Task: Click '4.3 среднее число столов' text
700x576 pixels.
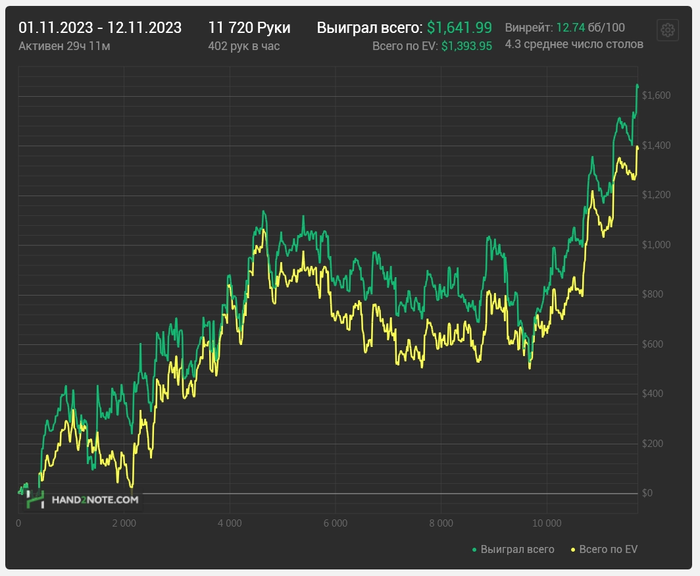Action: tap(574, 44)
